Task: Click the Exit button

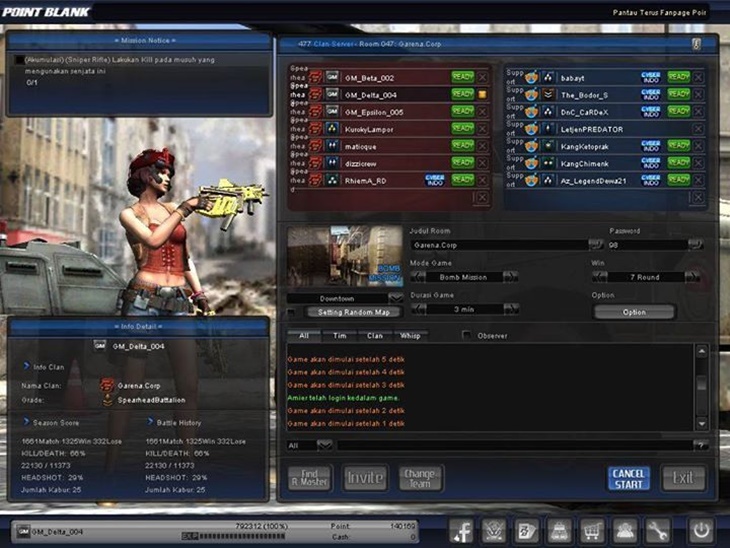Action: pos(683,478)
